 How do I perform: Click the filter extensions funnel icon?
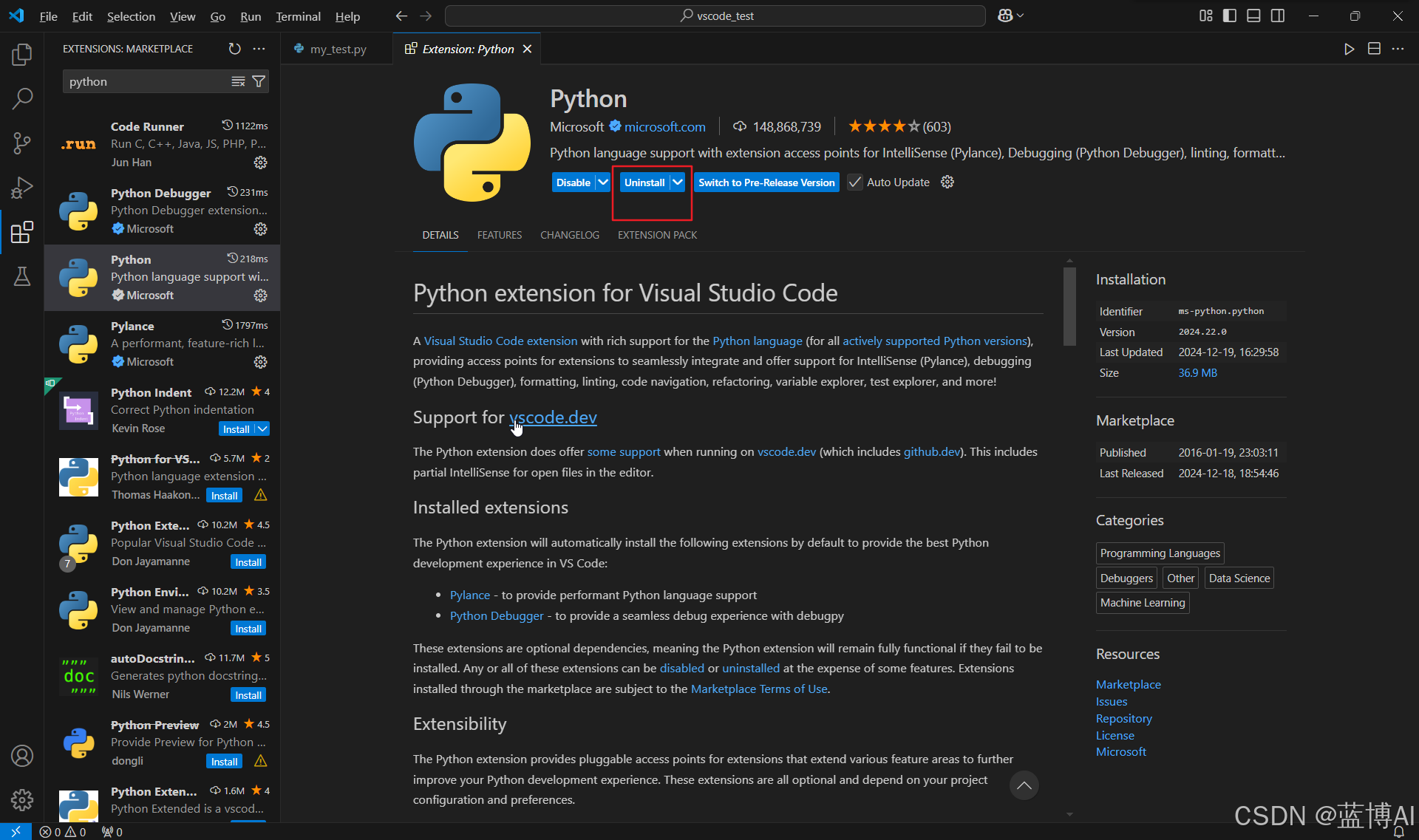[x=259, y=81]
